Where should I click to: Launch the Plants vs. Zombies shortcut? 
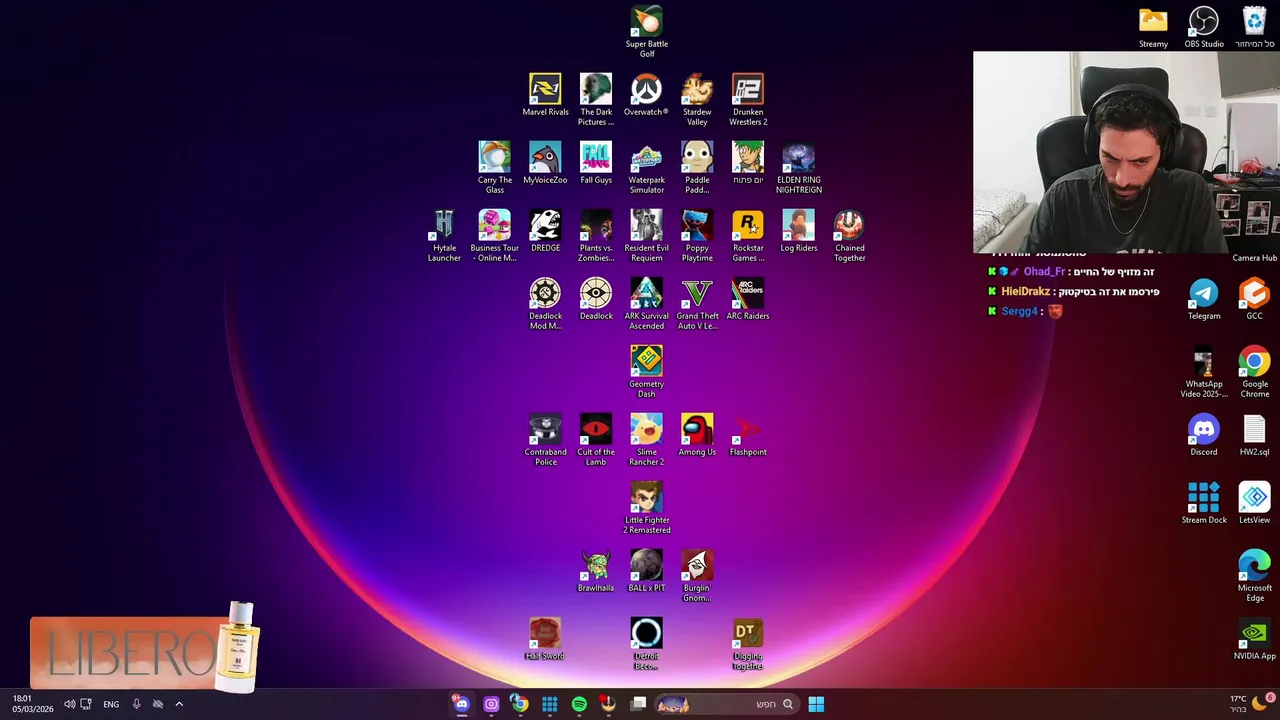(596, 235)
